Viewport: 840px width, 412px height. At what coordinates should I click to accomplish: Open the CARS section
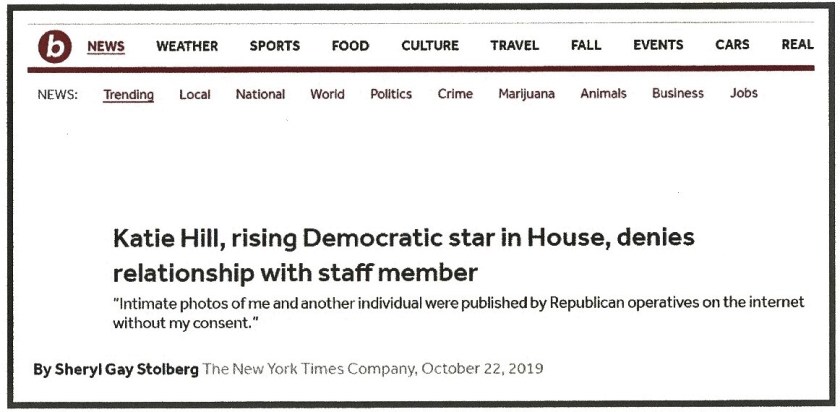[732, 46]
